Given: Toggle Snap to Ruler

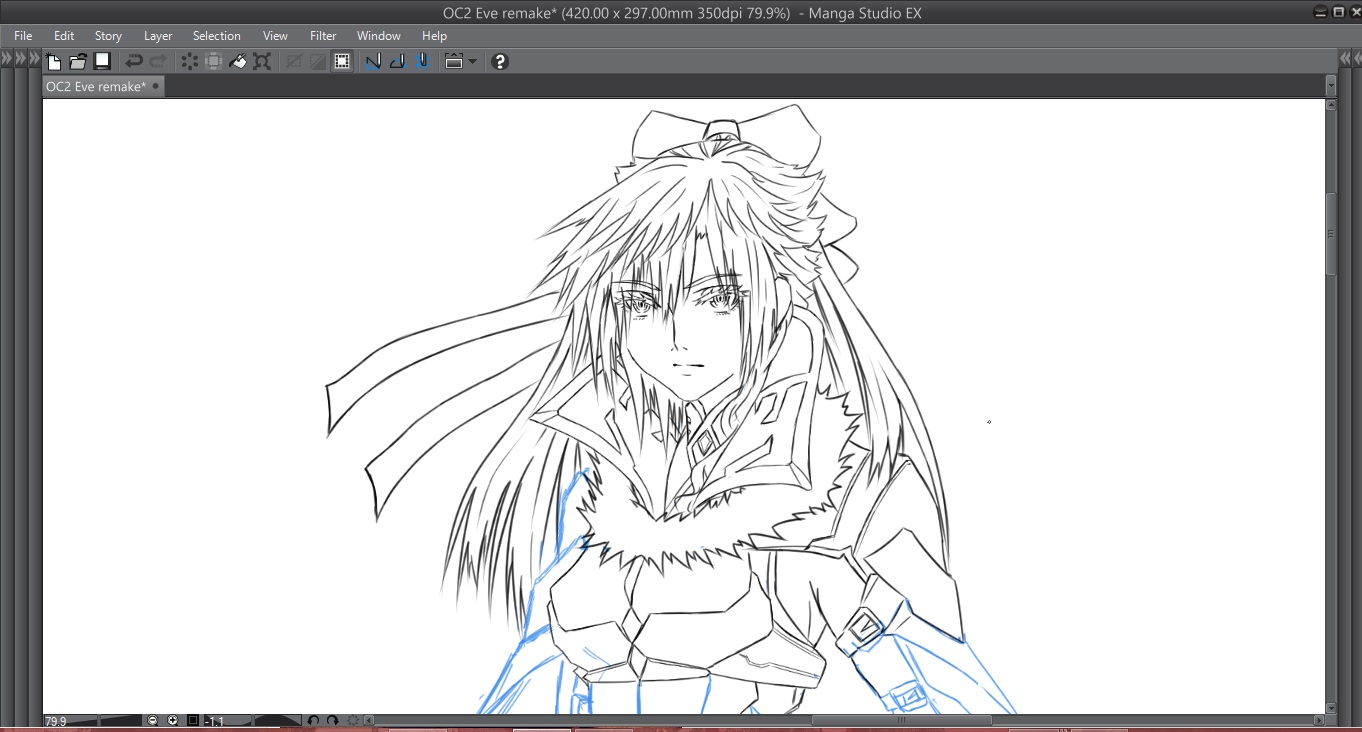Looking at the screenshot, I should (373, 62).
